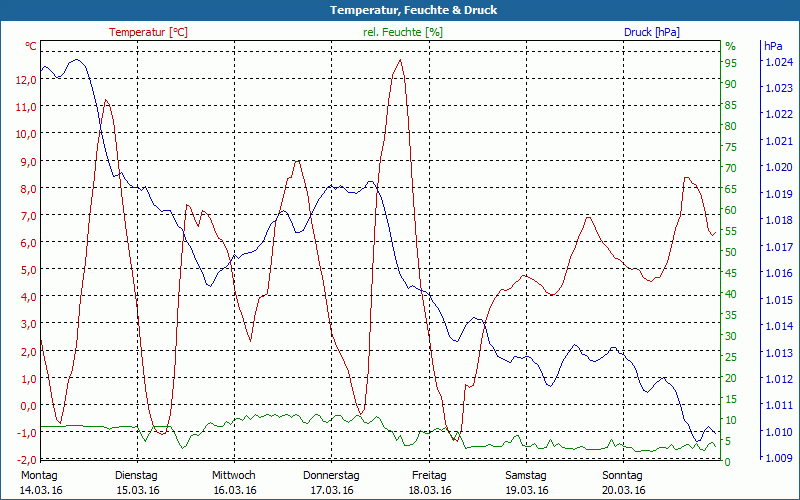Select the Donnerstag 17.03.16 date marker
Image resolution: width=800 pixels, height=500 pixels.
(332, 482)
